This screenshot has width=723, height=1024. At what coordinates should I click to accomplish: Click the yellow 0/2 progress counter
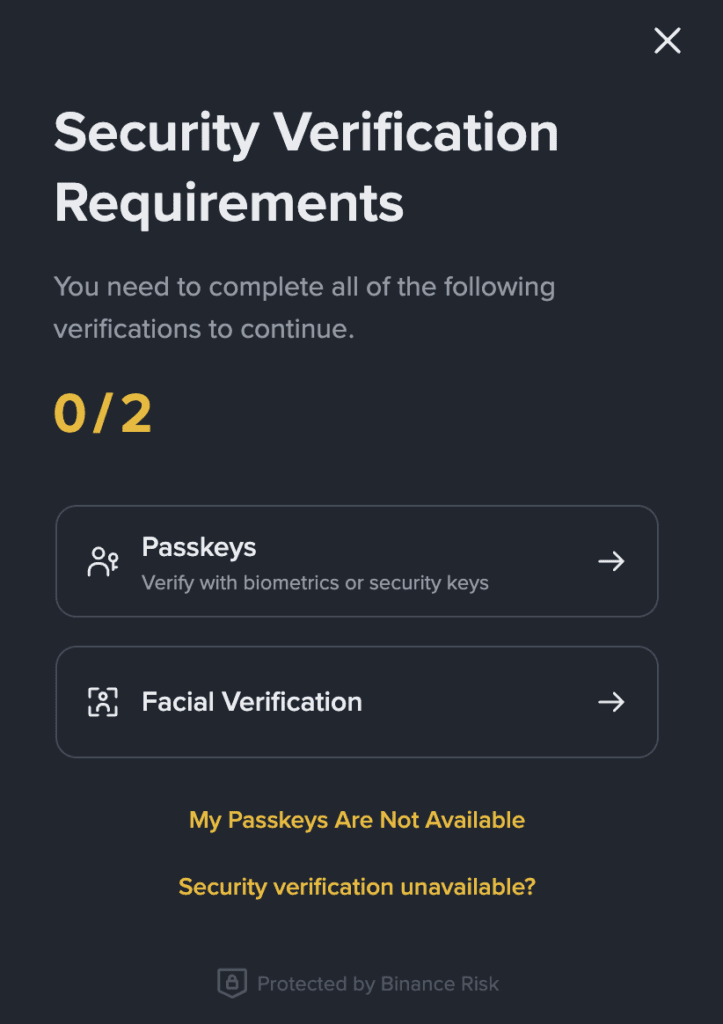[x=103, y=414]
